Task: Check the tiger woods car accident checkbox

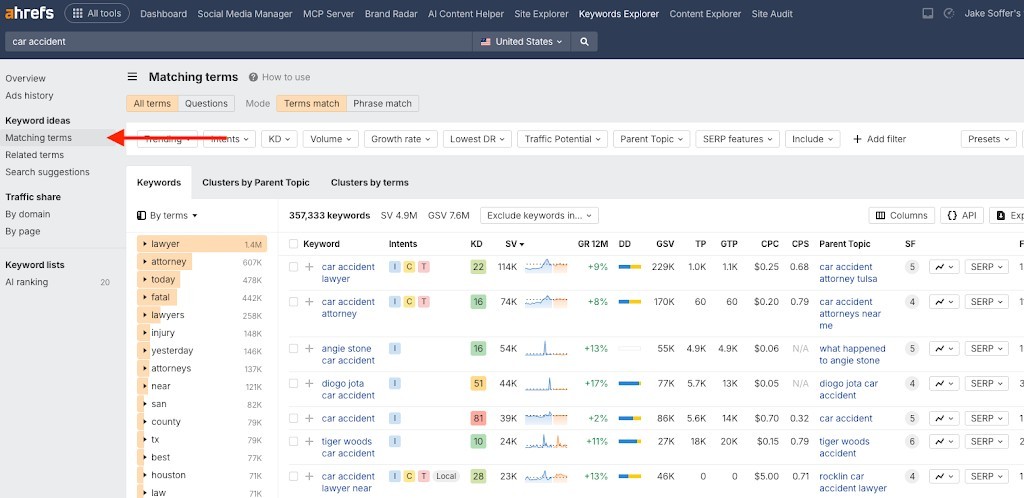Action: click(293, 441)
